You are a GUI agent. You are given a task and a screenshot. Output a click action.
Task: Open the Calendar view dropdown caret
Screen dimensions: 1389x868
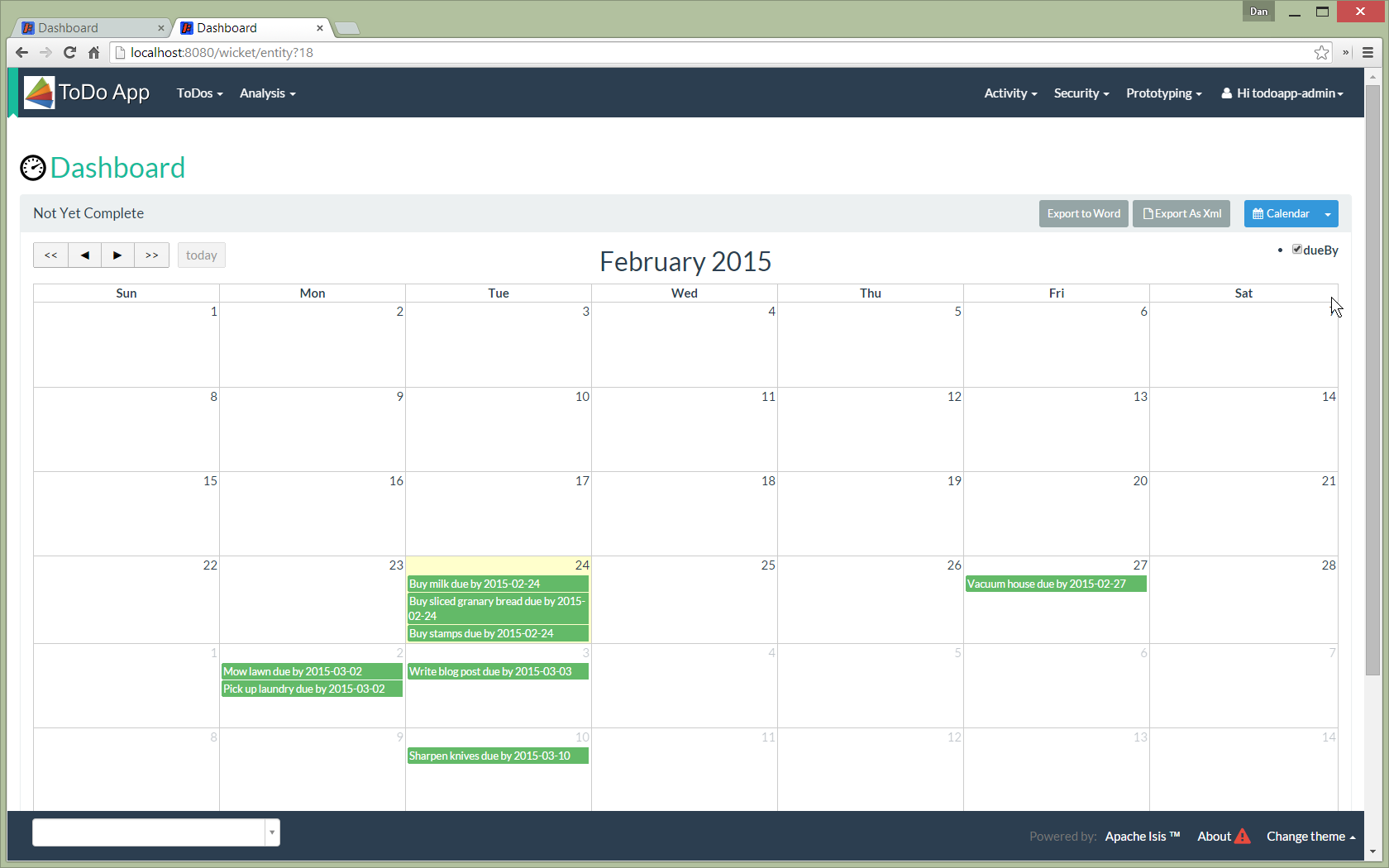click(x=1329, y=213)
